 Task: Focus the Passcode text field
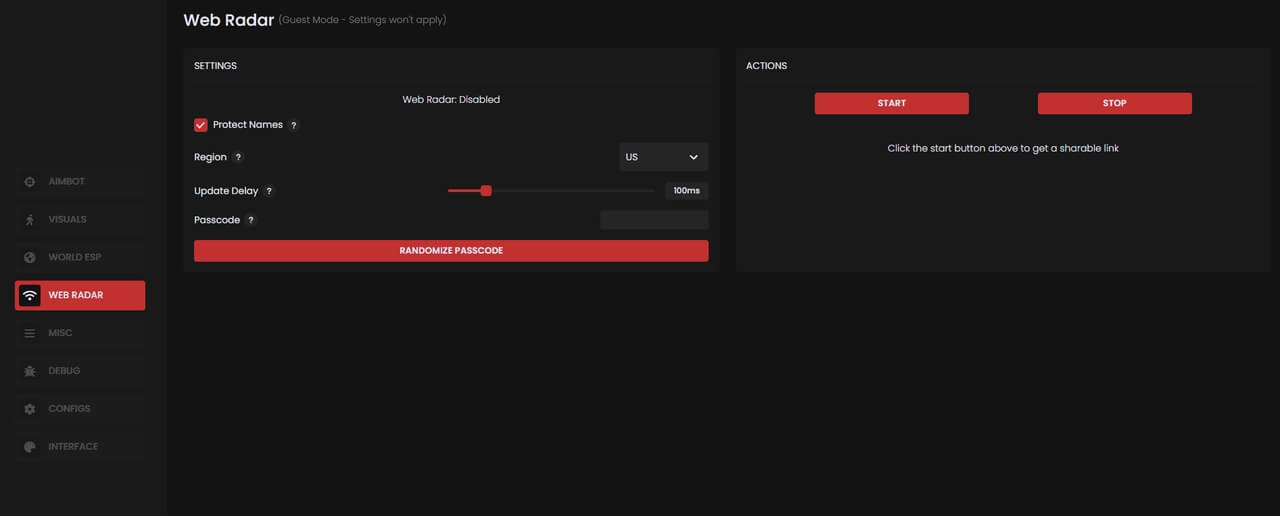click(654, 220)
